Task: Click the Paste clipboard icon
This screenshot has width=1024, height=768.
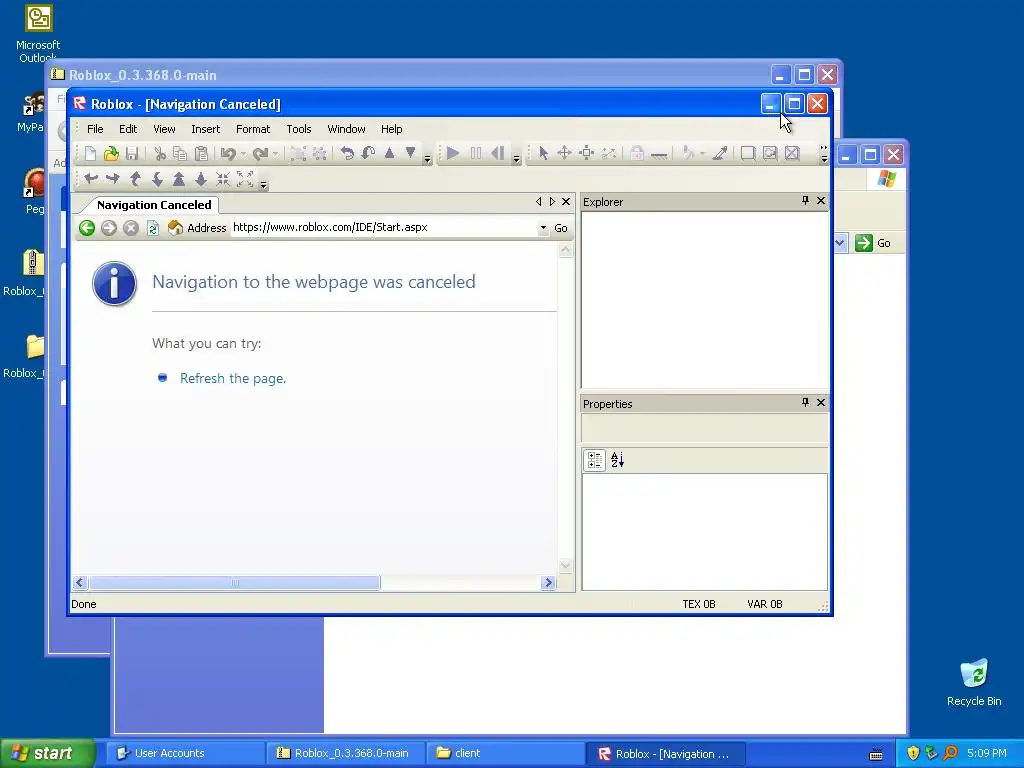Action: click(202, 153)
